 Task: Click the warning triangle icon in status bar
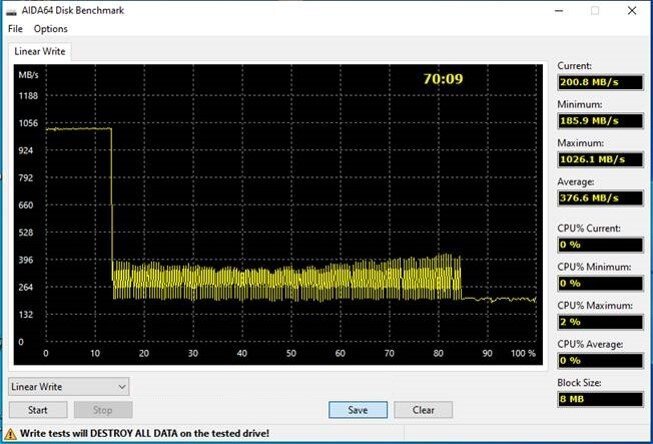pyautogui.click(x=10, y=434)
